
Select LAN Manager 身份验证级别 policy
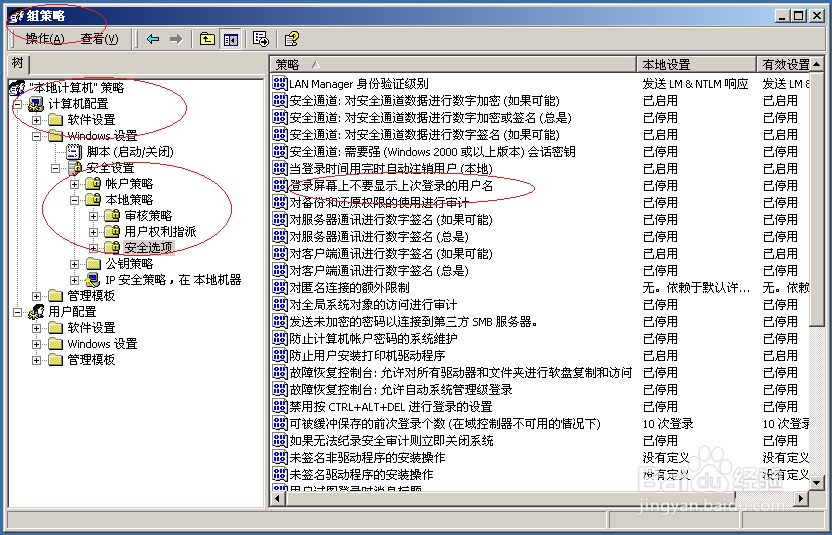point(359,84)
